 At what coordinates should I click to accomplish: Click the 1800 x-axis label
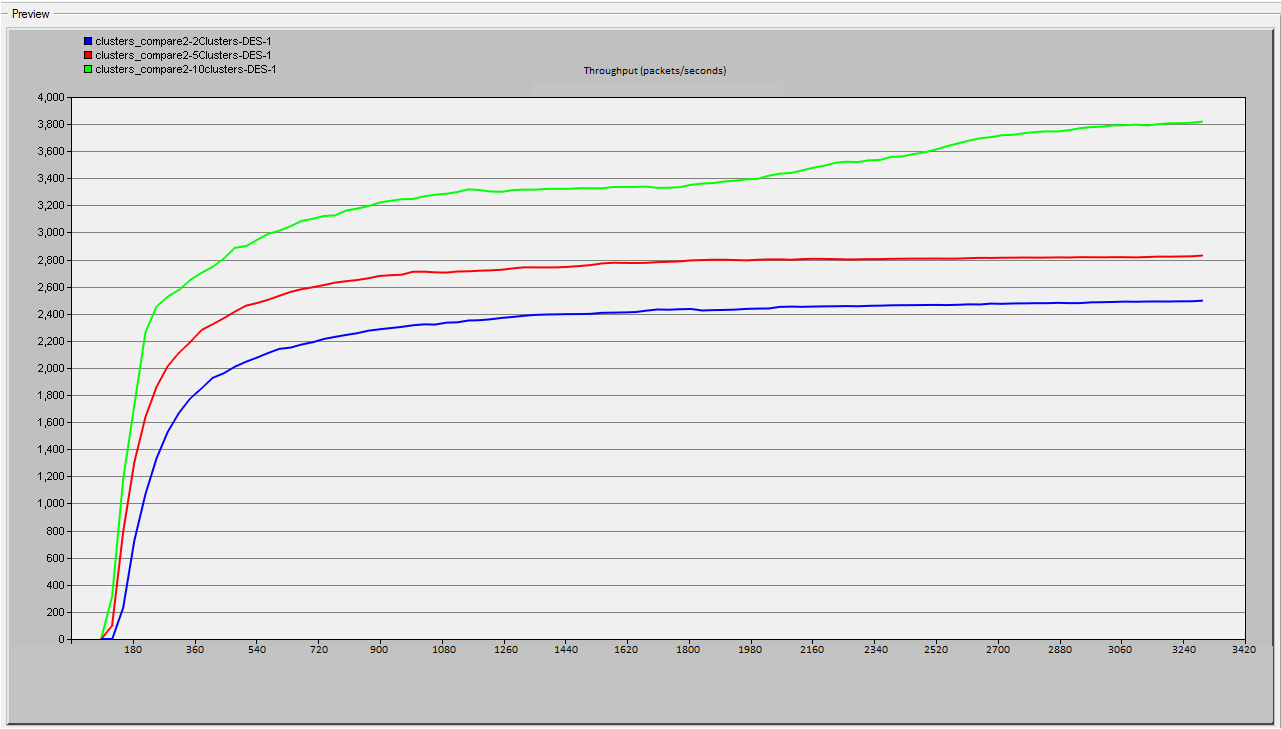689,650
